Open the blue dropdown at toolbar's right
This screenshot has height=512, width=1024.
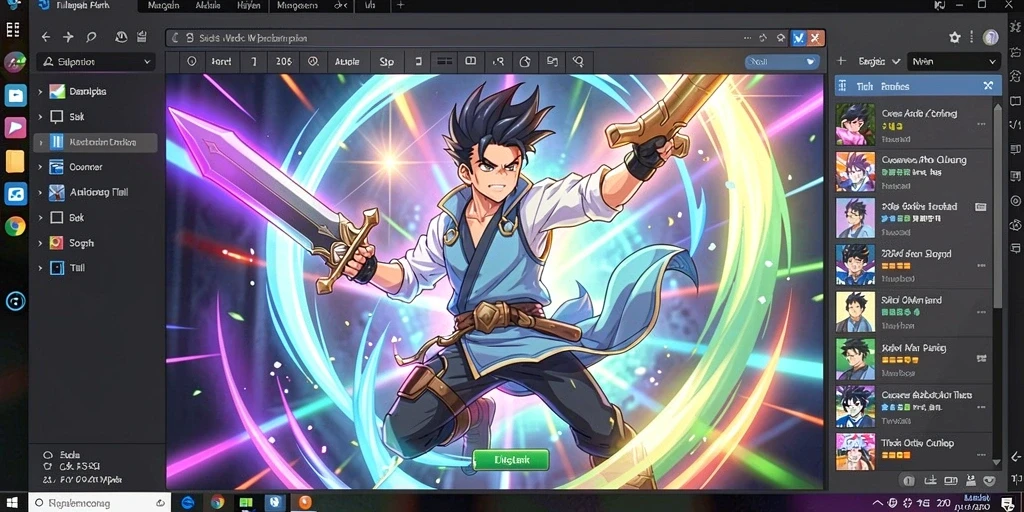(782, 62)
